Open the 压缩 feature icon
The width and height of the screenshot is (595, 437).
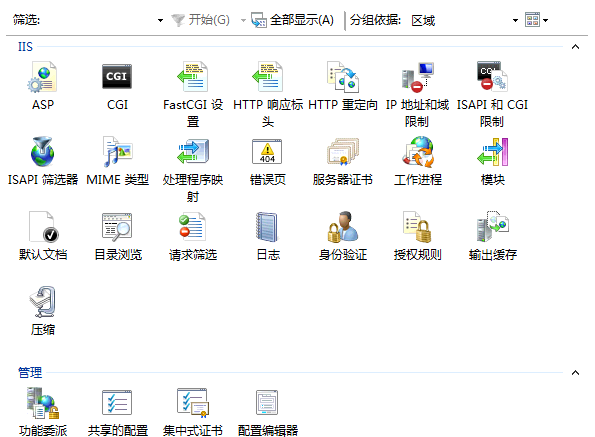point(42,302)
